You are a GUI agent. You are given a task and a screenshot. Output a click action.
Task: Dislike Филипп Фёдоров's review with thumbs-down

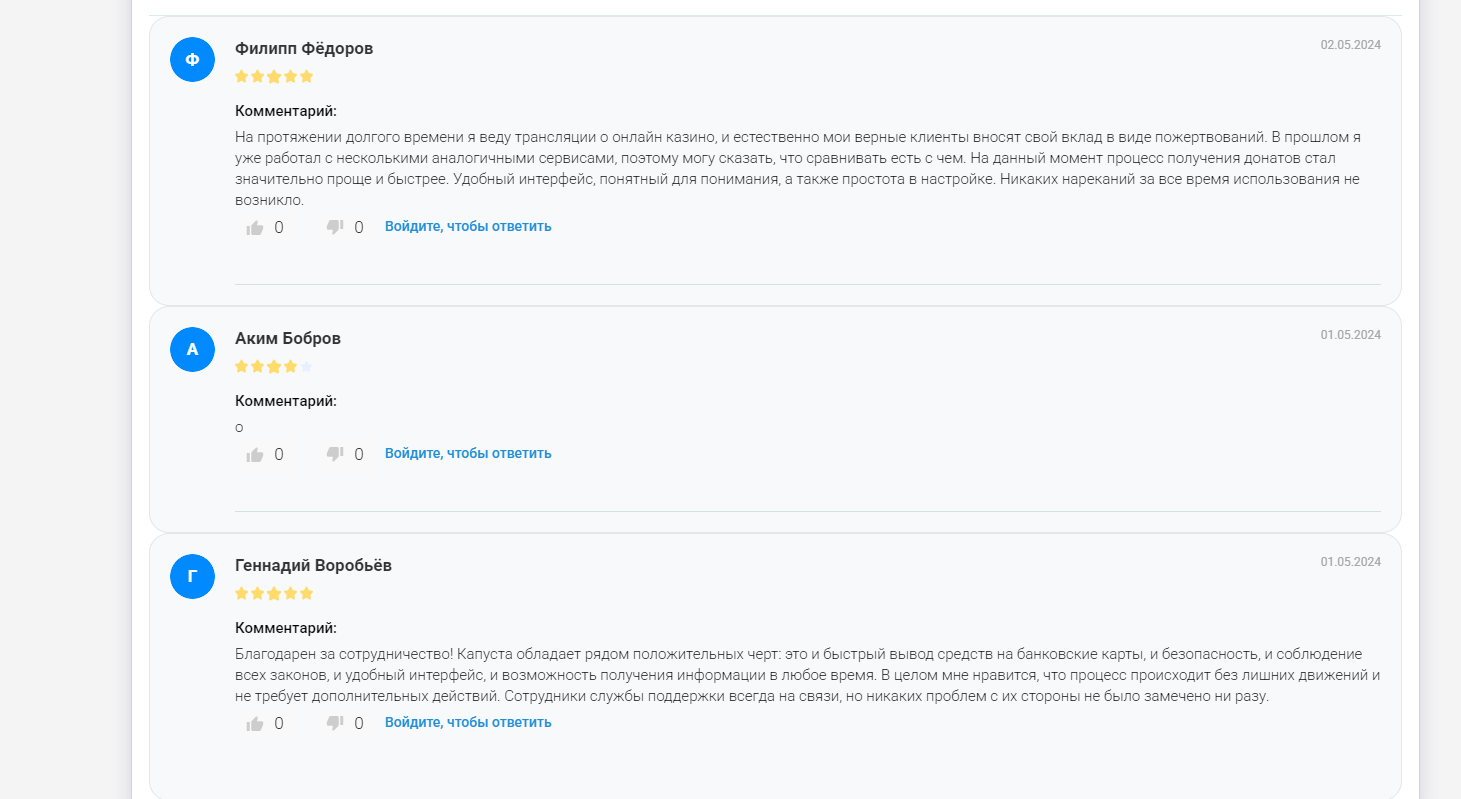[x=335, y=228]
